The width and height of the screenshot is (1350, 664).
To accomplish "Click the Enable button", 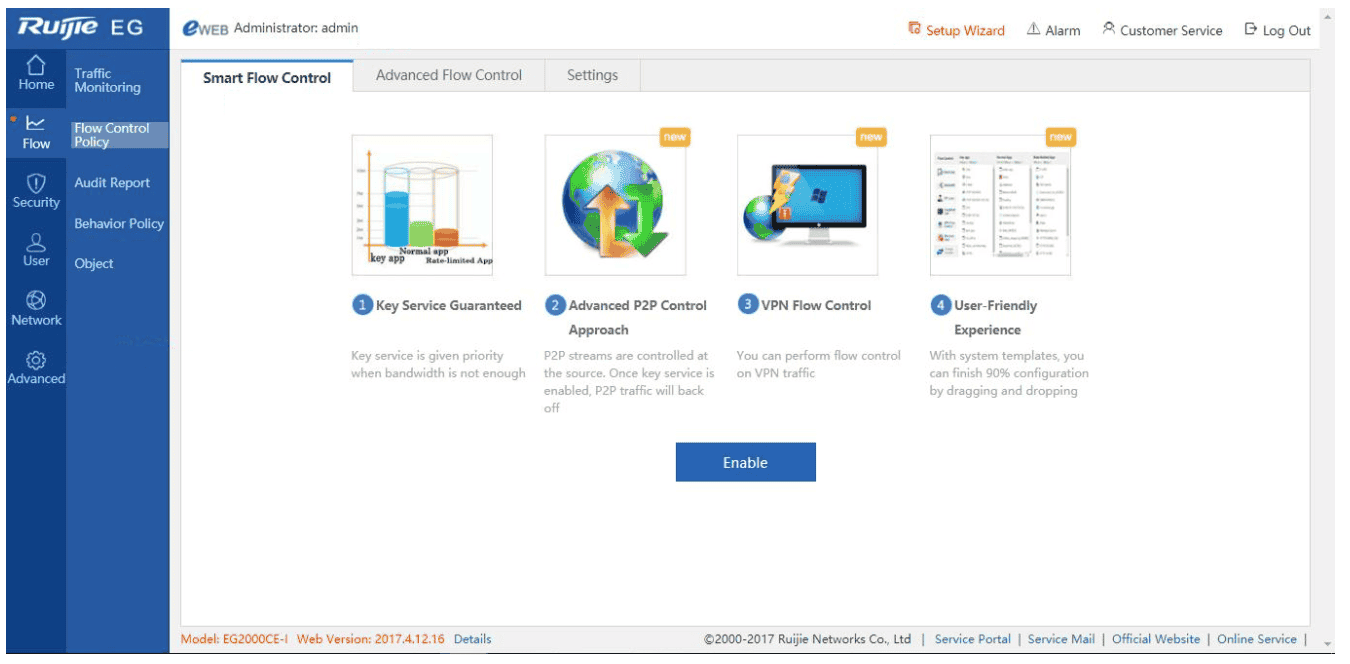I will 745,462.
